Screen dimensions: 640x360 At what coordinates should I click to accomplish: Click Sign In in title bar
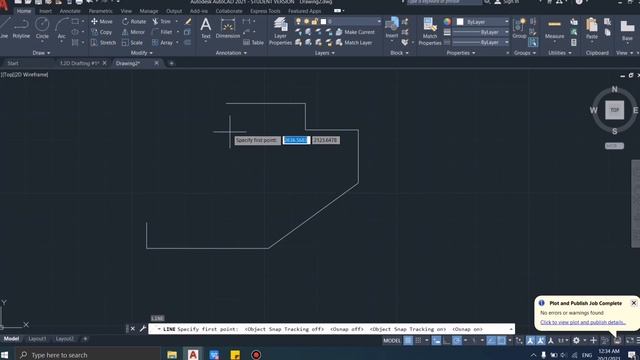507,2
